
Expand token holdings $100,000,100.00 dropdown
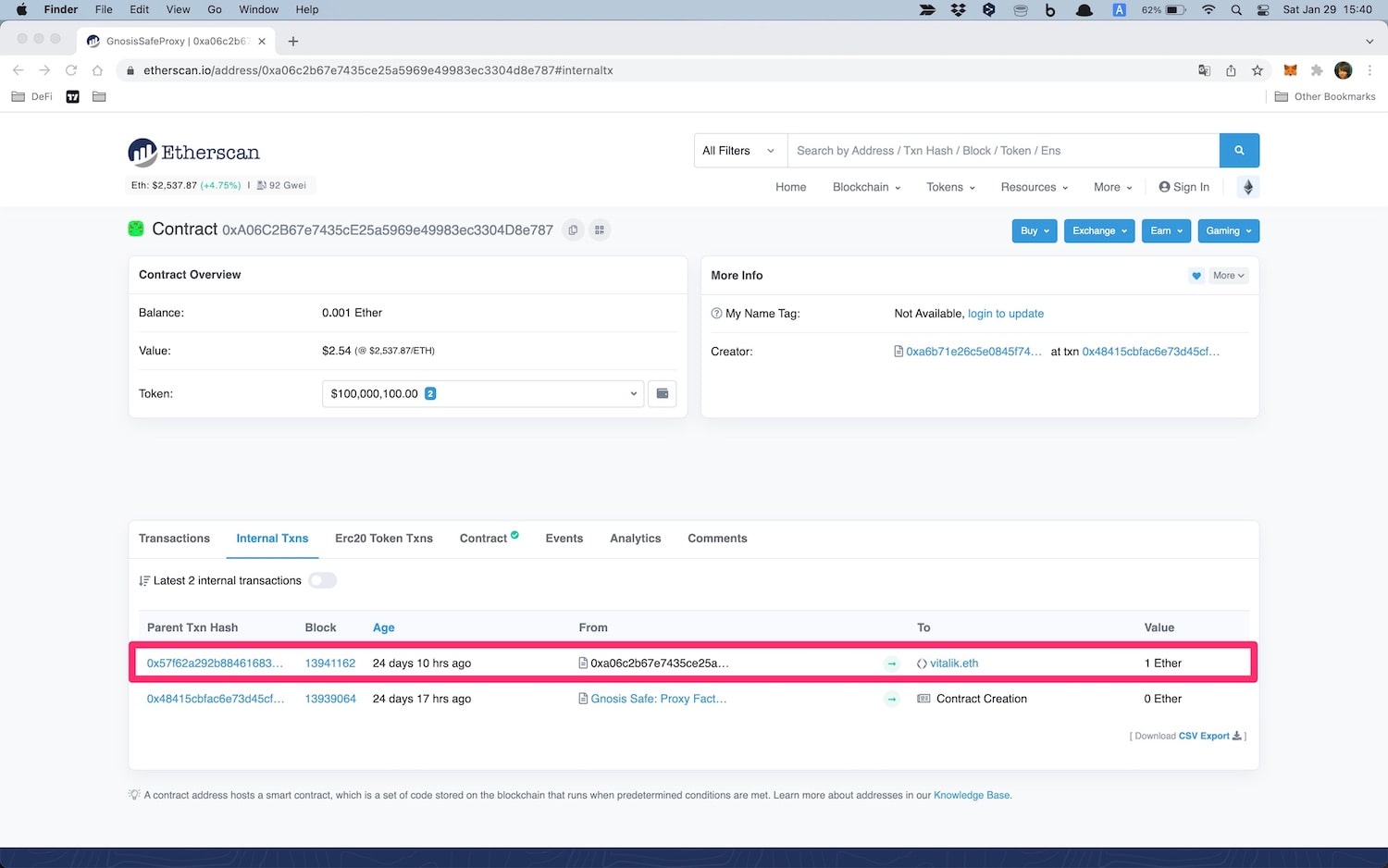[x=482, y=393]
